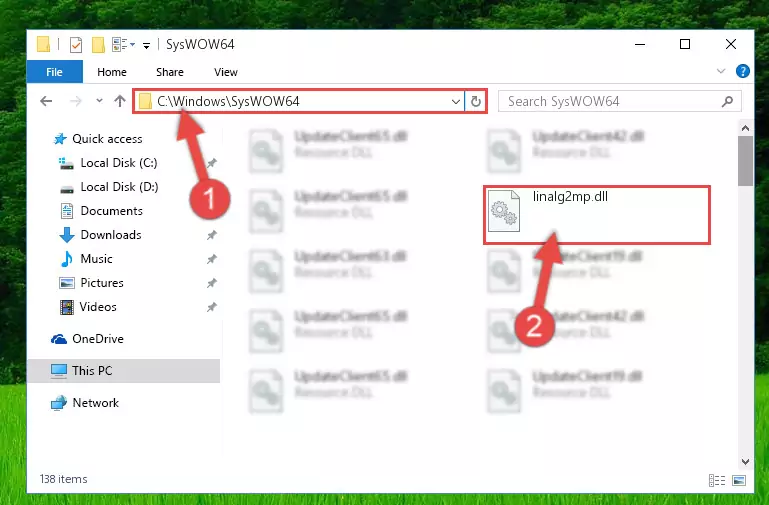Open Local Disk (D:) in sidebar
Image resolution: width=769 pixels, height=505 pixels.
coord(109,187)
